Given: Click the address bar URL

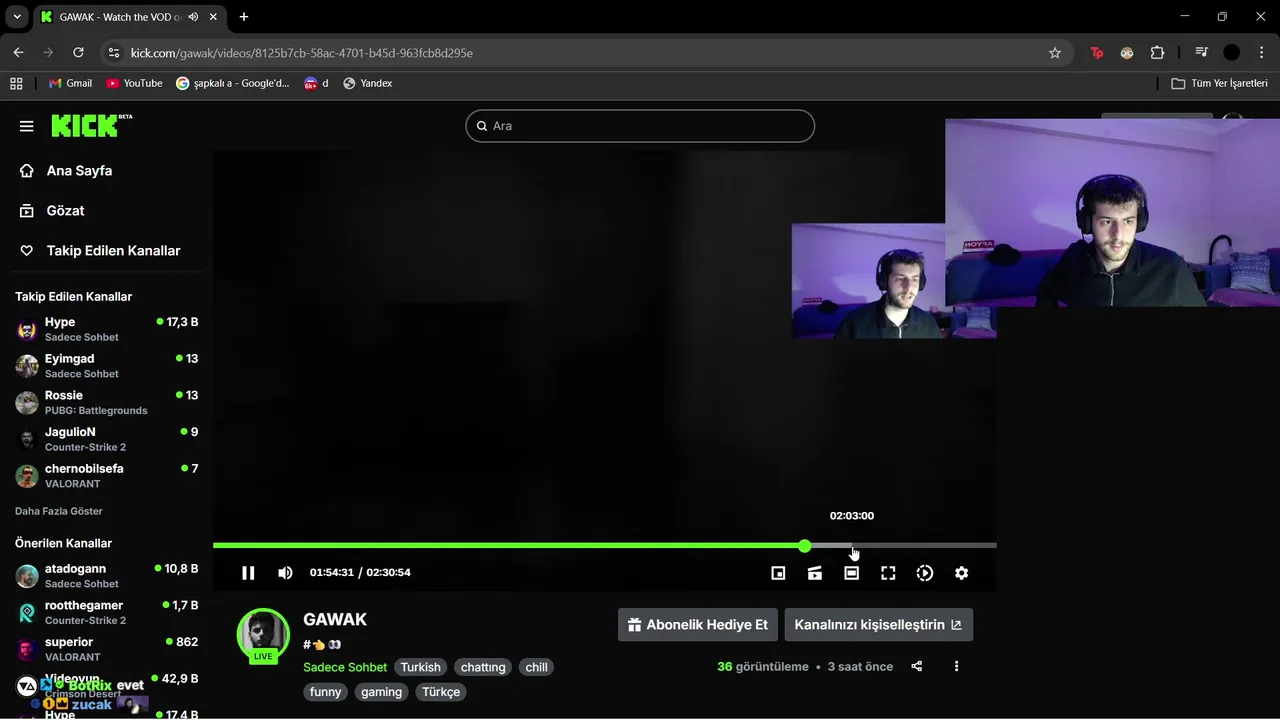Looking at the screenshot, I should coord(302,53).
